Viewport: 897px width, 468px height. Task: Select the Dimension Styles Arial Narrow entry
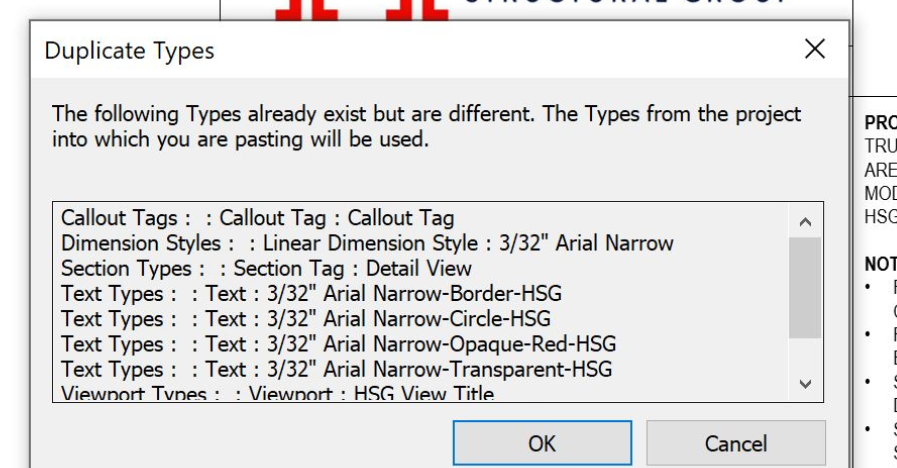(367, 243)
